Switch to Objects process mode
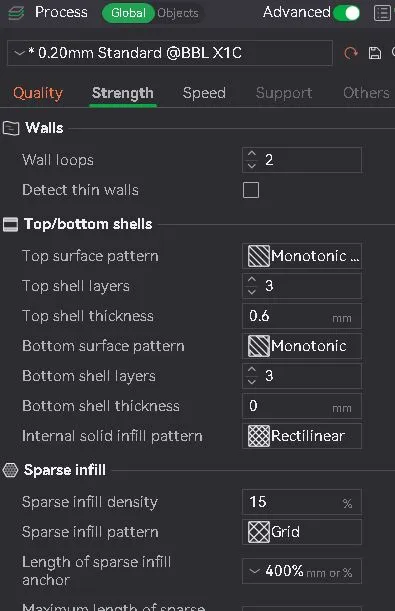Viewport: 395px width, 611px height. (178, 13)
